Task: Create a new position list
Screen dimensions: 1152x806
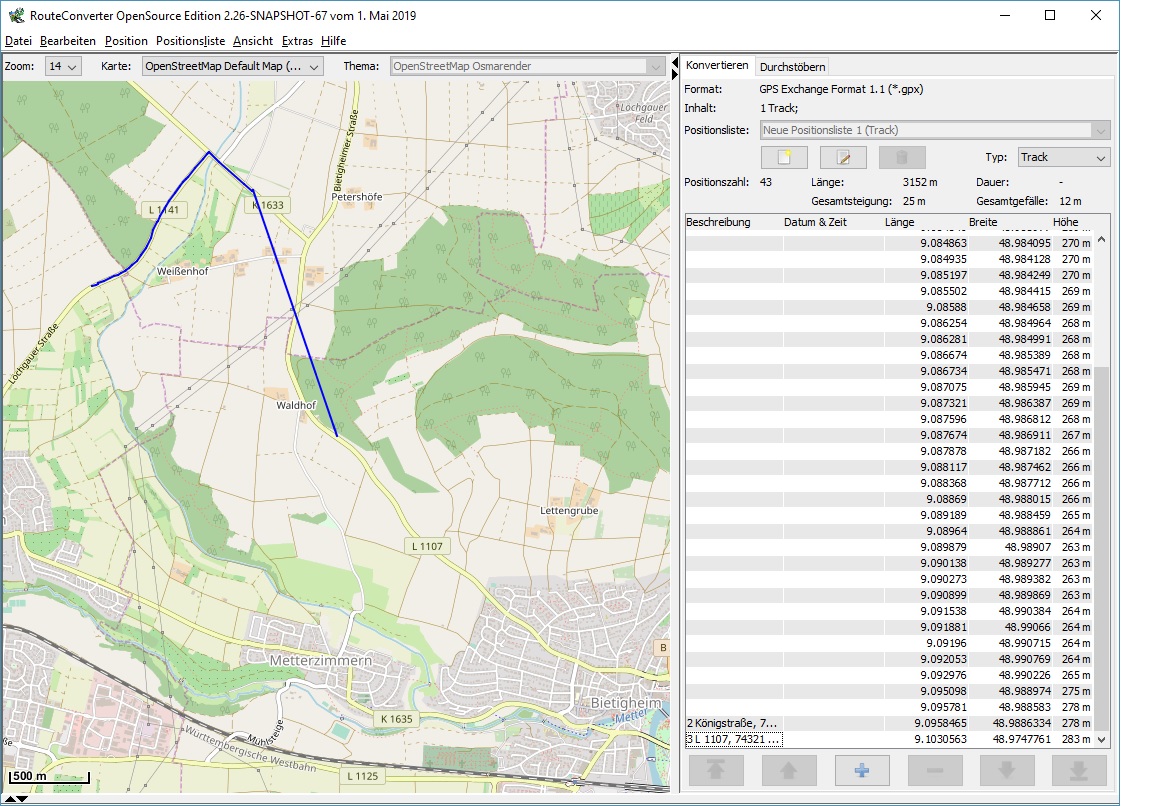Action: click(x=784, y=157)
